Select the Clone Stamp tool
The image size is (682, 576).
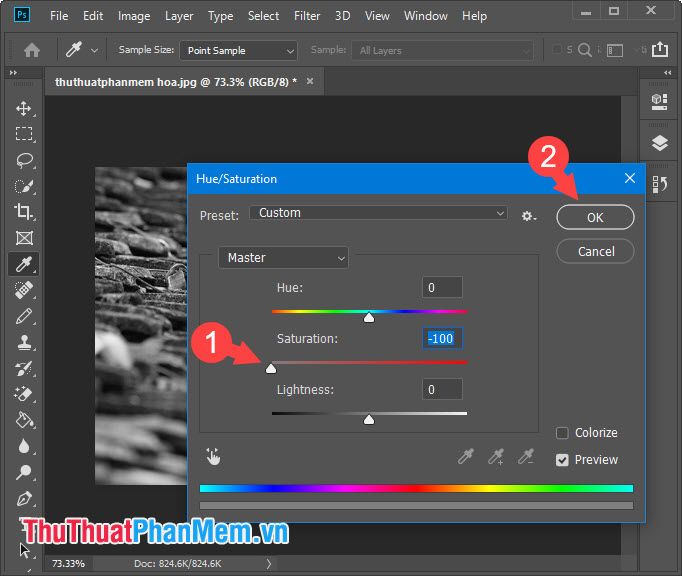click(24, 342)
